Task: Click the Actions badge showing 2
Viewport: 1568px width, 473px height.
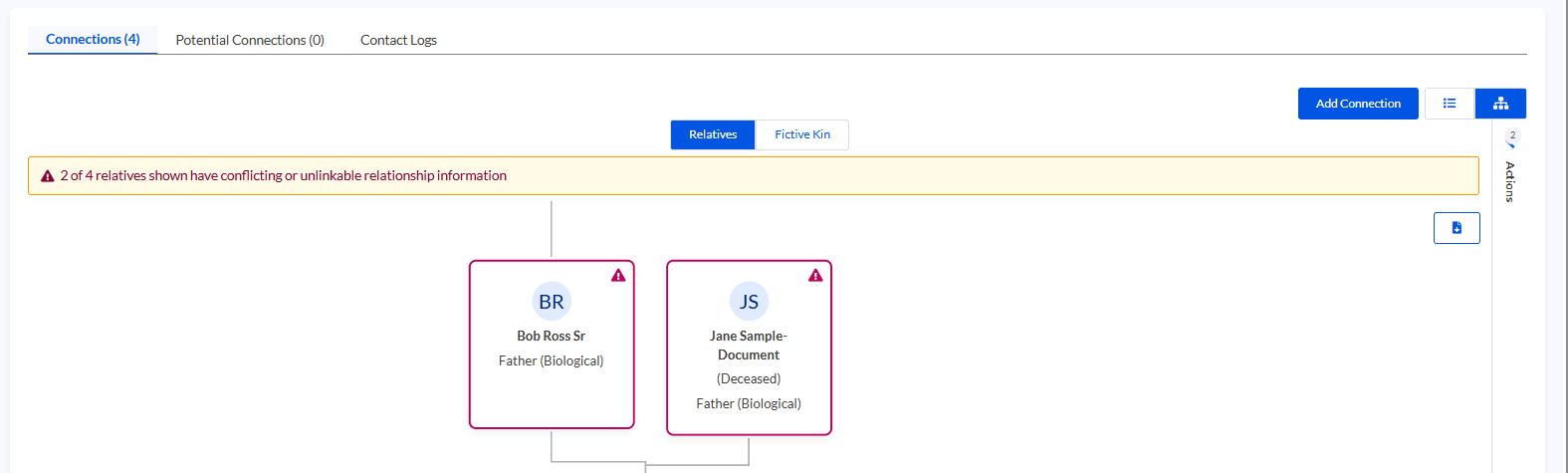Action: [1512, 135]
